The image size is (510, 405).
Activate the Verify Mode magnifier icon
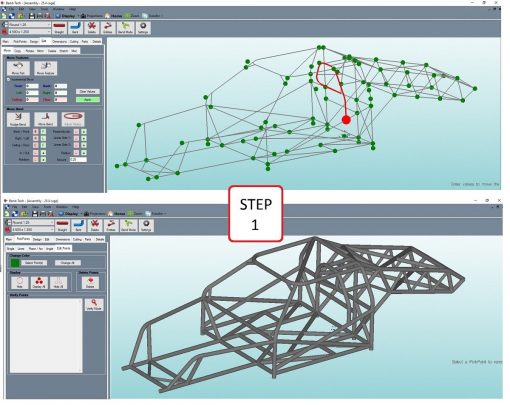pyautogui.click(x=94, y=304)
